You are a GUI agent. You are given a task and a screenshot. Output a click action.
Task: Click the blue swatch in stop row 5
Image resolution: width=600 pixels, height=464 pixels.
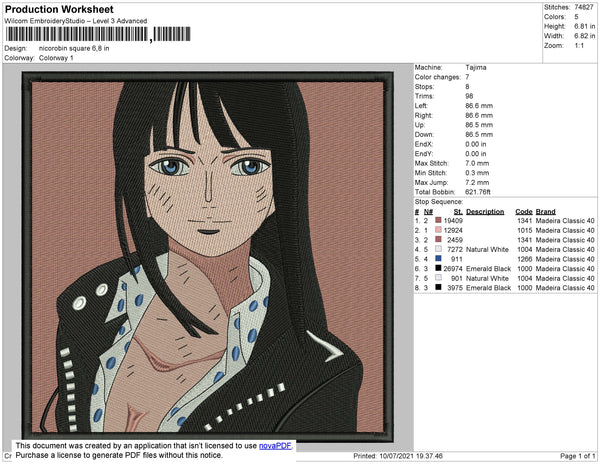coord(439,259)
